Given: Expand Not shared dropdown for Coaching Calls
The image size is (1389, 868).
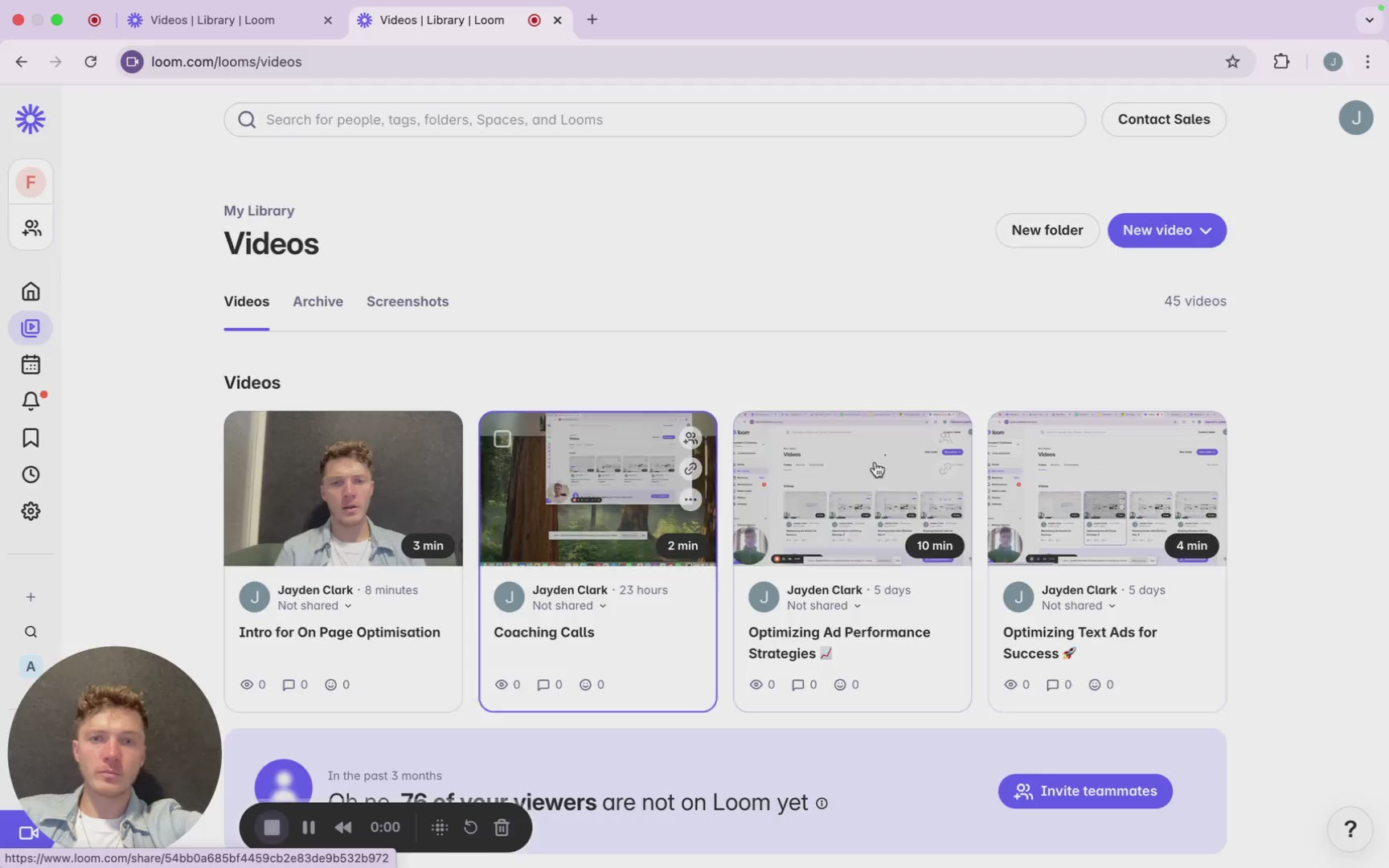Looking at the screenshot, I should [568, 606].
